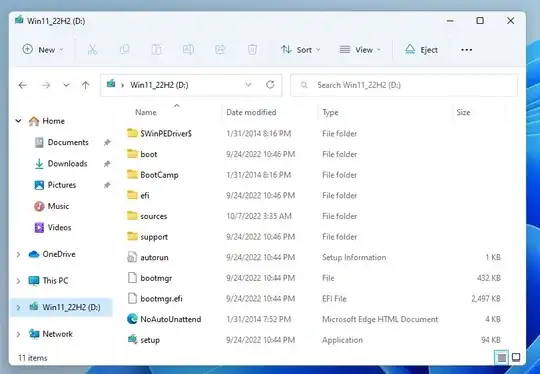Click the Copy icon in toolbar
The width and height of the screenshot is (540, 374).
point(124,50)
